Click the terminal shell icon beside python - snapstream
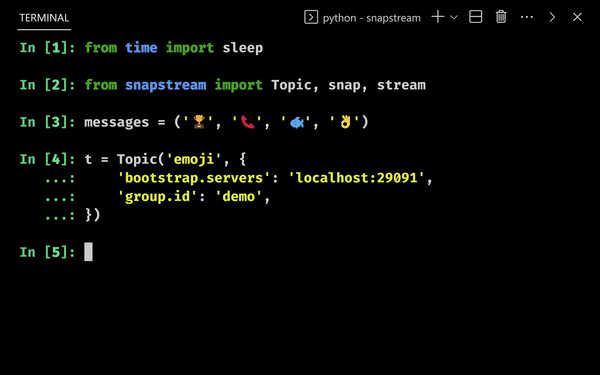 point(311,17)
